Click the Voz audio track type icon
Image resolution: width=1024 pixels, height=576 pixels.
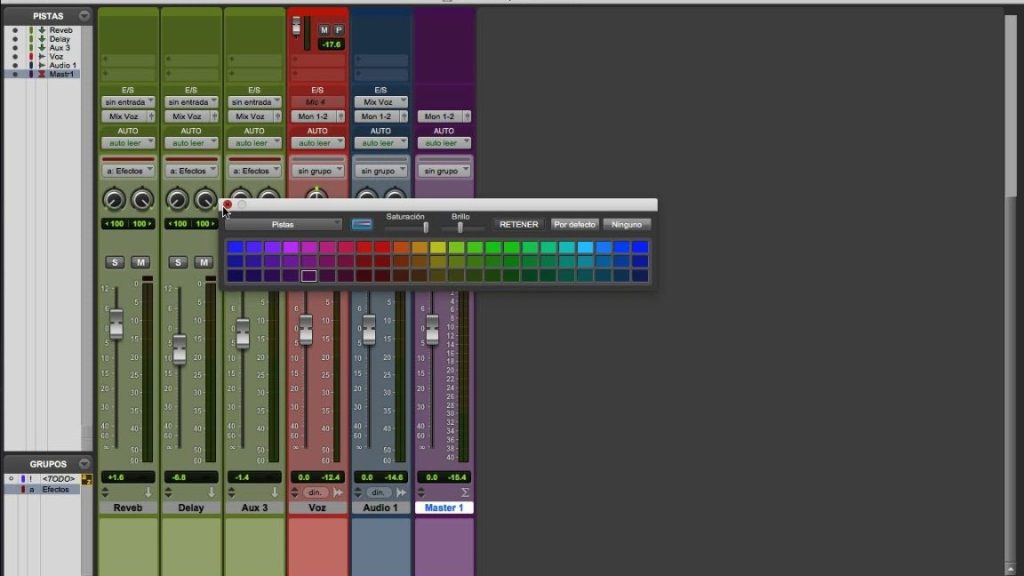pos(338,492)
